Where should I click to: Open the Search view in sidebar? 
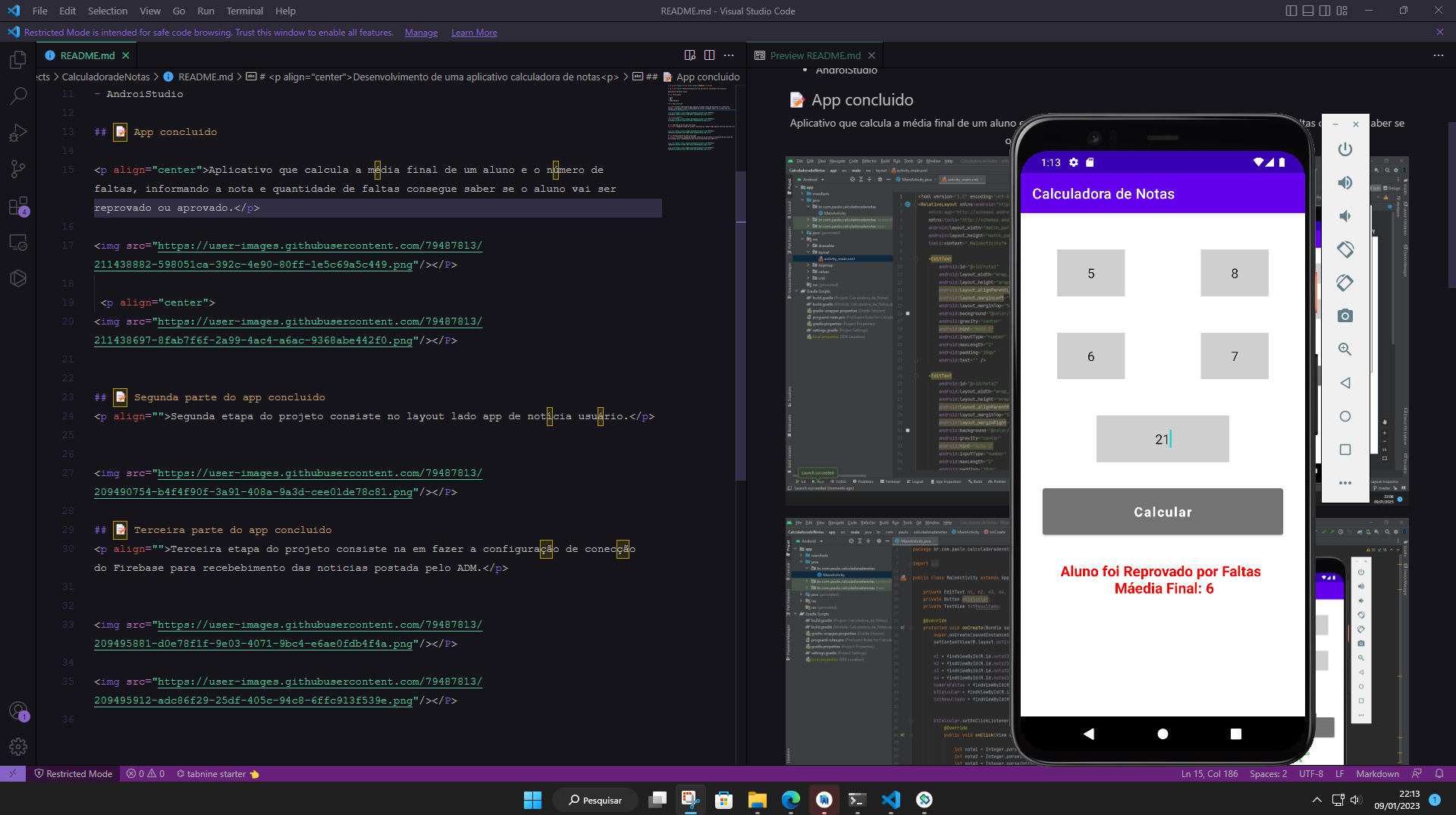pyautogui.click(x=18, y=96)
